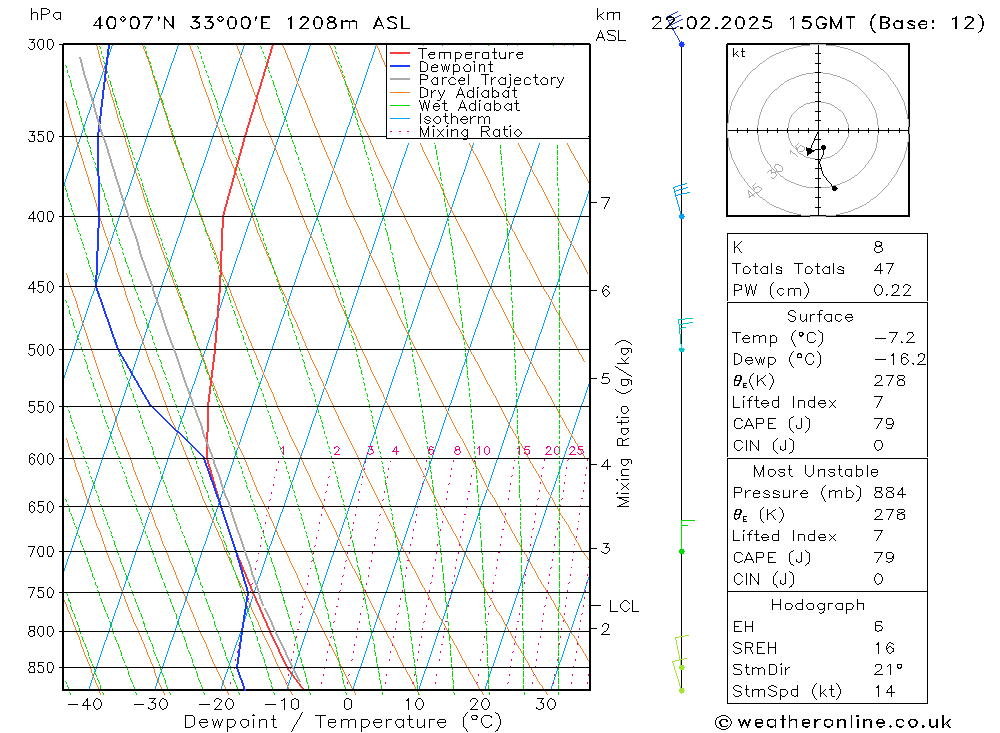This screenshot has width=1000, height=733.
Task: Click the mixing ratio label 25
Action: click(x=577, y=450)
